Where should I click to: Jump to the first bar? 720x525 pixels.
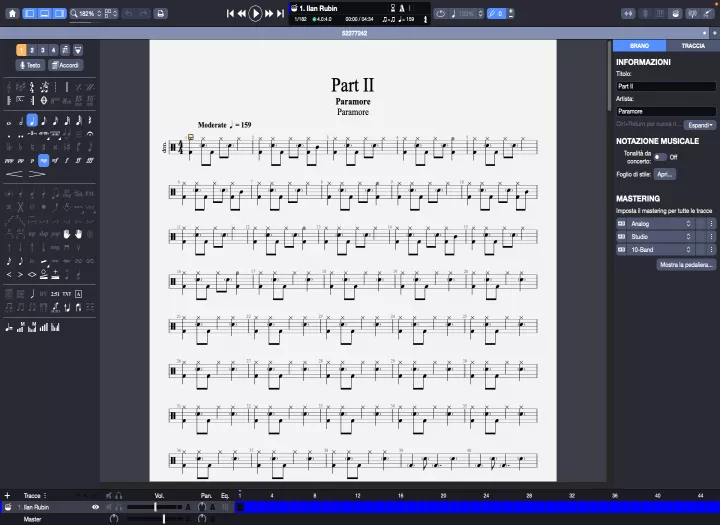(x=230, y=14)
